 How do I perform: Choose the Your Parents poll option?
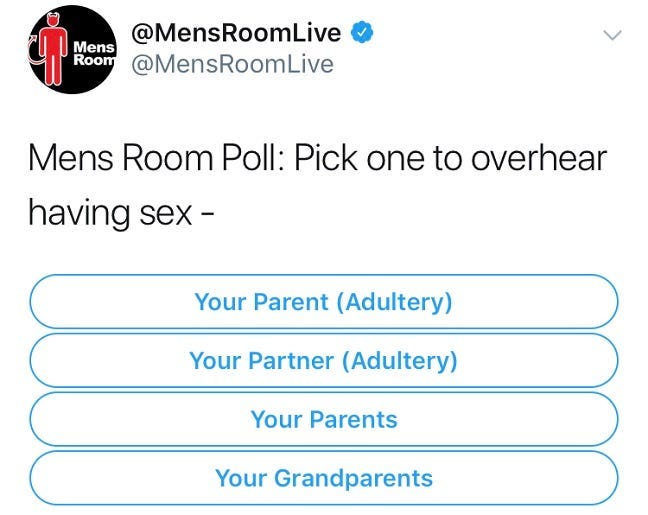(x=324, y=419)
